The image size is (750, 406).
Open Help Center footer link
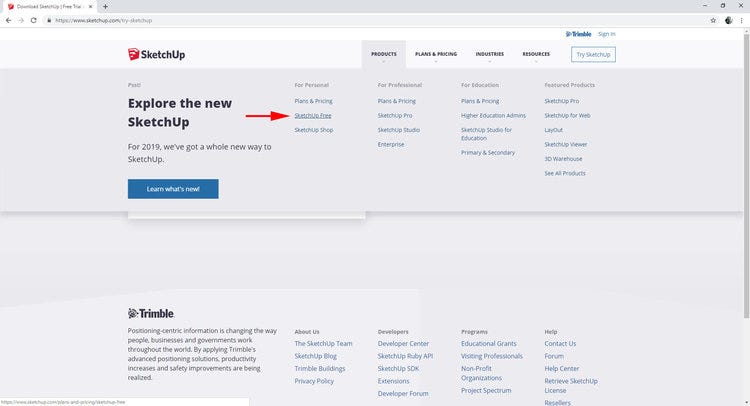coord(562,368)
